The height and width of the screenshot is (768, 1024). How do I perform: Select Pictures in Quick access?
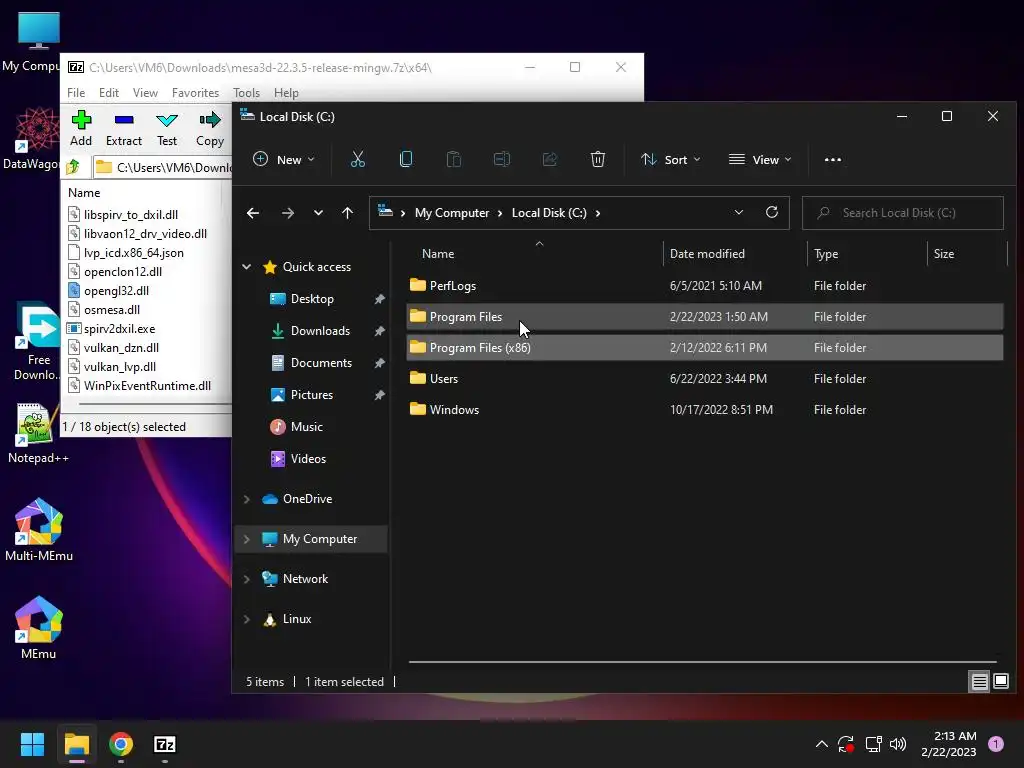pos(312,395)
